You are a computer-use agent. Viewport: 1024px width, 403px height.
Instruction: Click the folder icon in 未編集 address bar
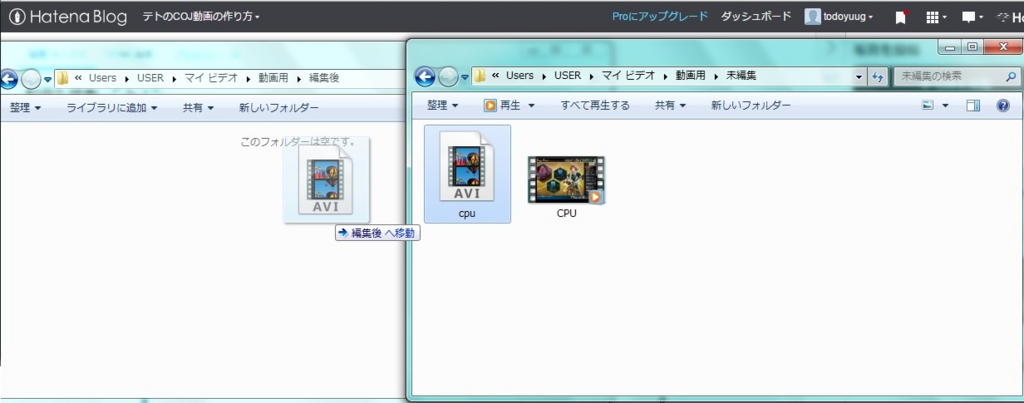(480, 76)
